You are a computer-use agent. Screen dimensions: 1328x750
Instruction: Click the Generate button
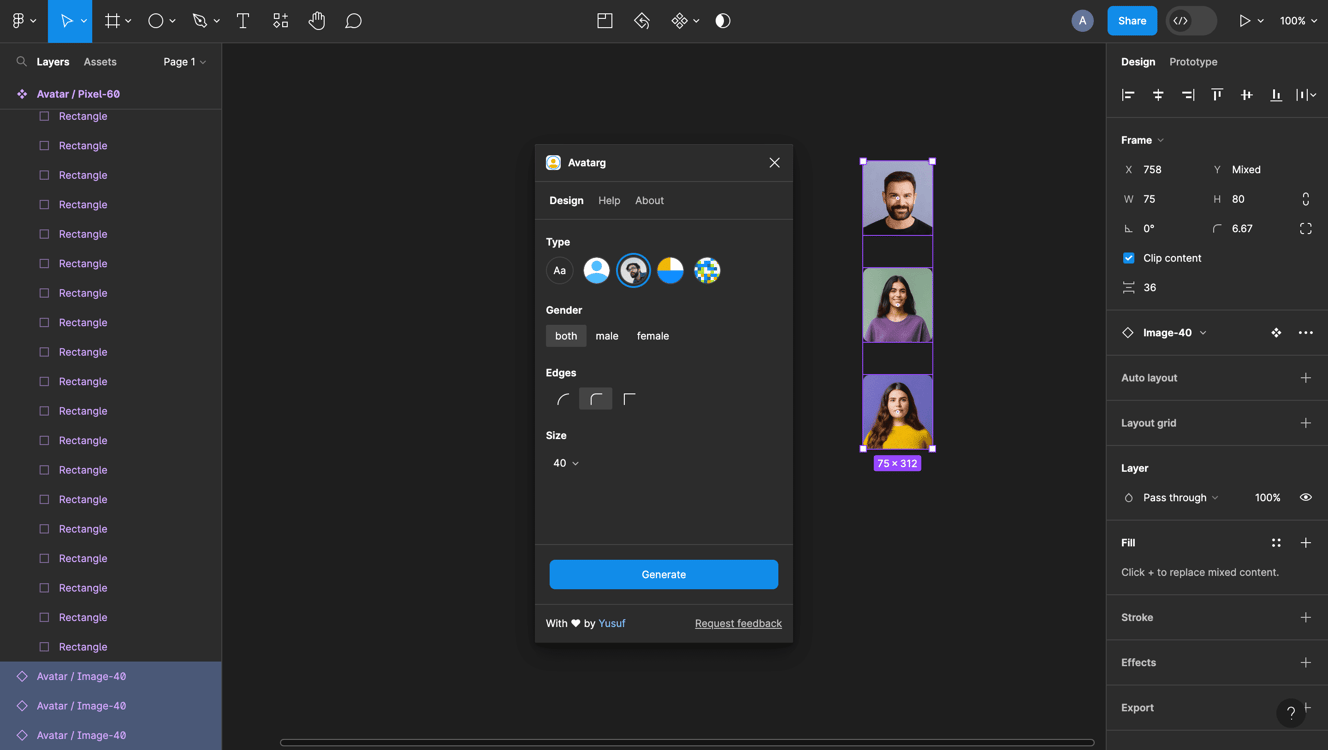(x=663, y=574)
